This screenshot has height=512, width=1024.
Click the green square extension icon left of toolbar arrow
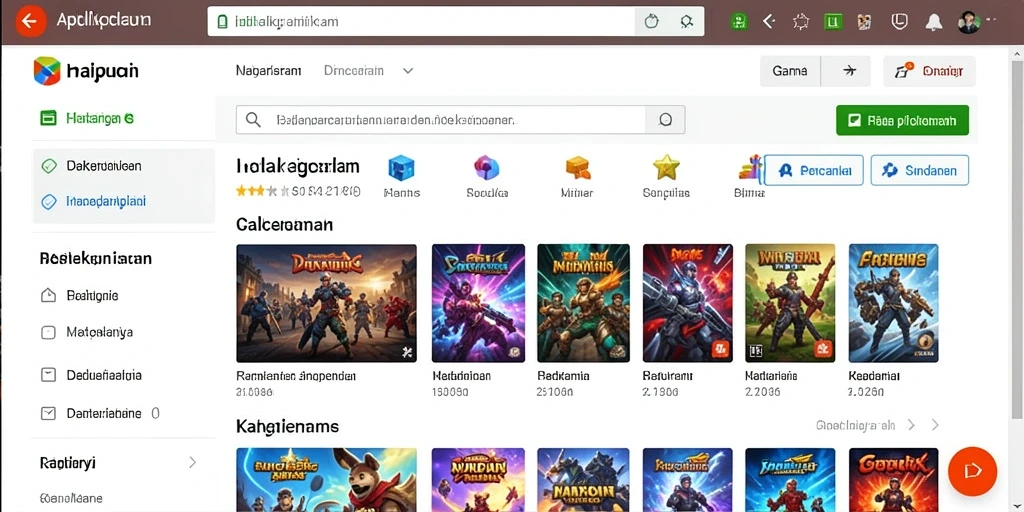[739, 22]
